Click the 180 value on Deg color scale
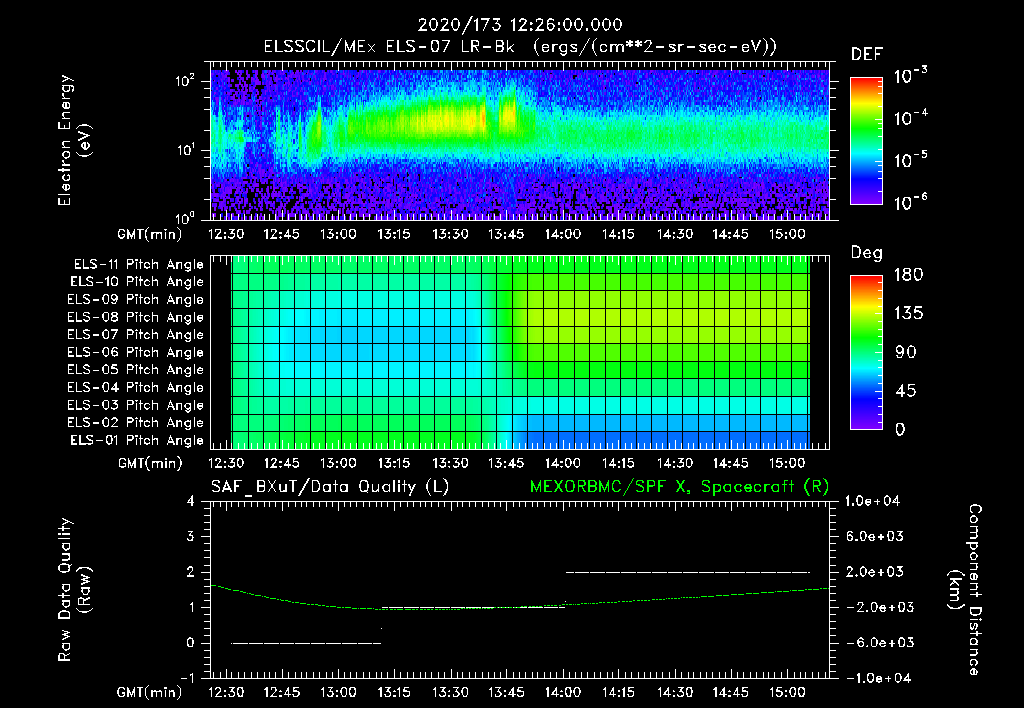The width and height of the screenshot is (1024, 708). click(x=908, y=275)
